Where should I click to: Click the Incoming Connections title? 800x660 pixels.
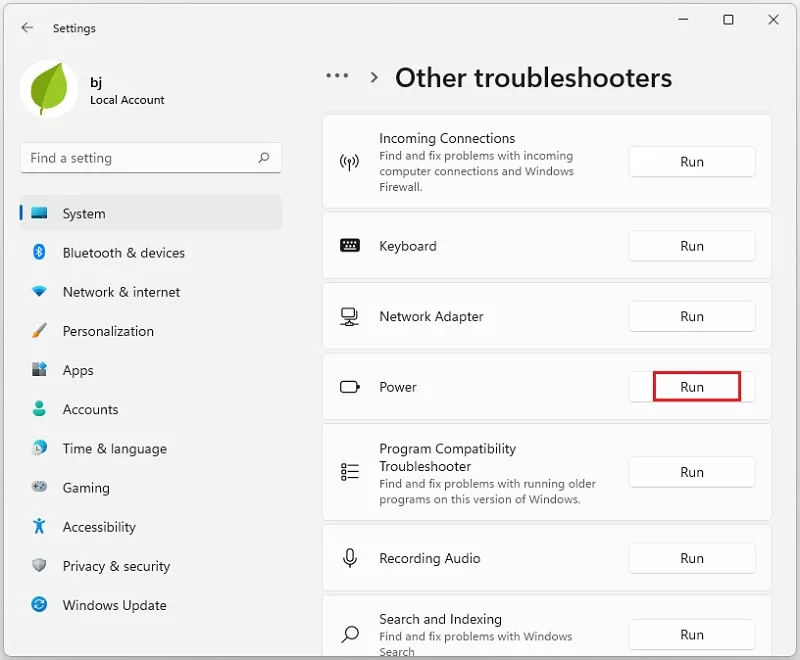[447, 138]
